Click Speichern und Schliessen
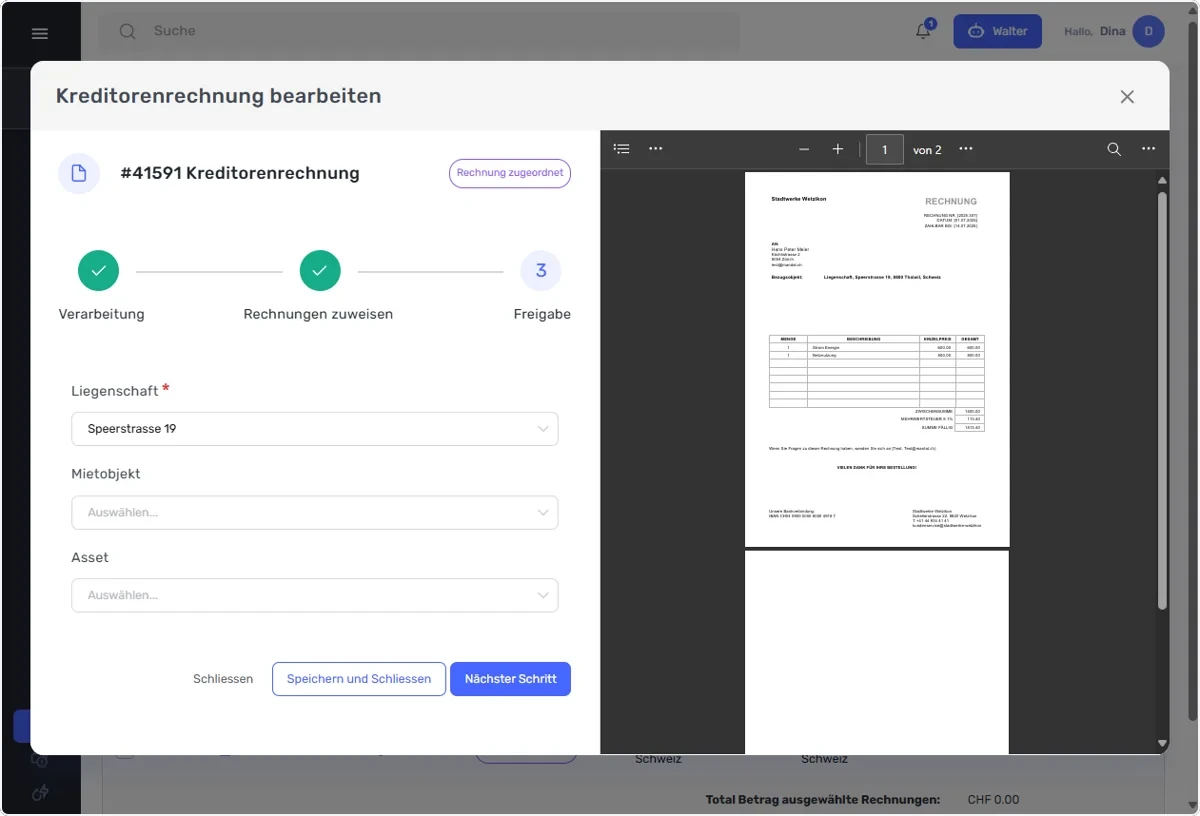This screenshot has height=816, width=1200. (x=359, y=679)
